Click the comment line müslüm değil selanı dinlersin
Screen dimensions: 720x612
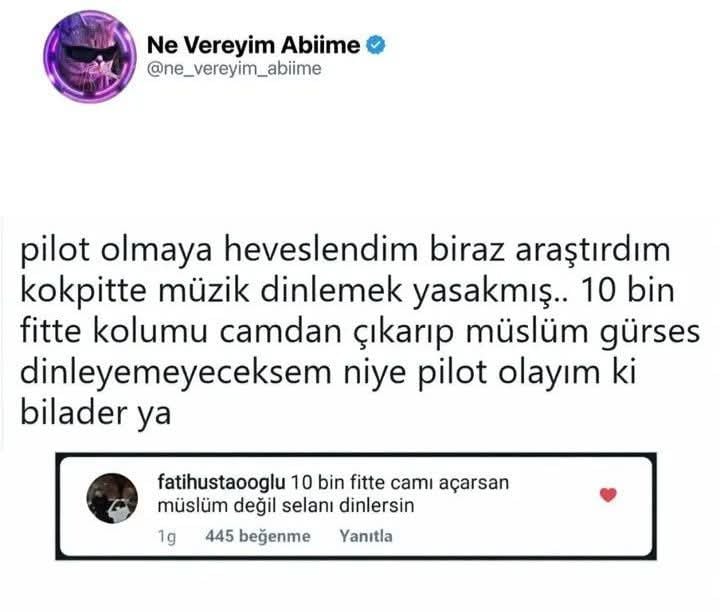[286, 505]
